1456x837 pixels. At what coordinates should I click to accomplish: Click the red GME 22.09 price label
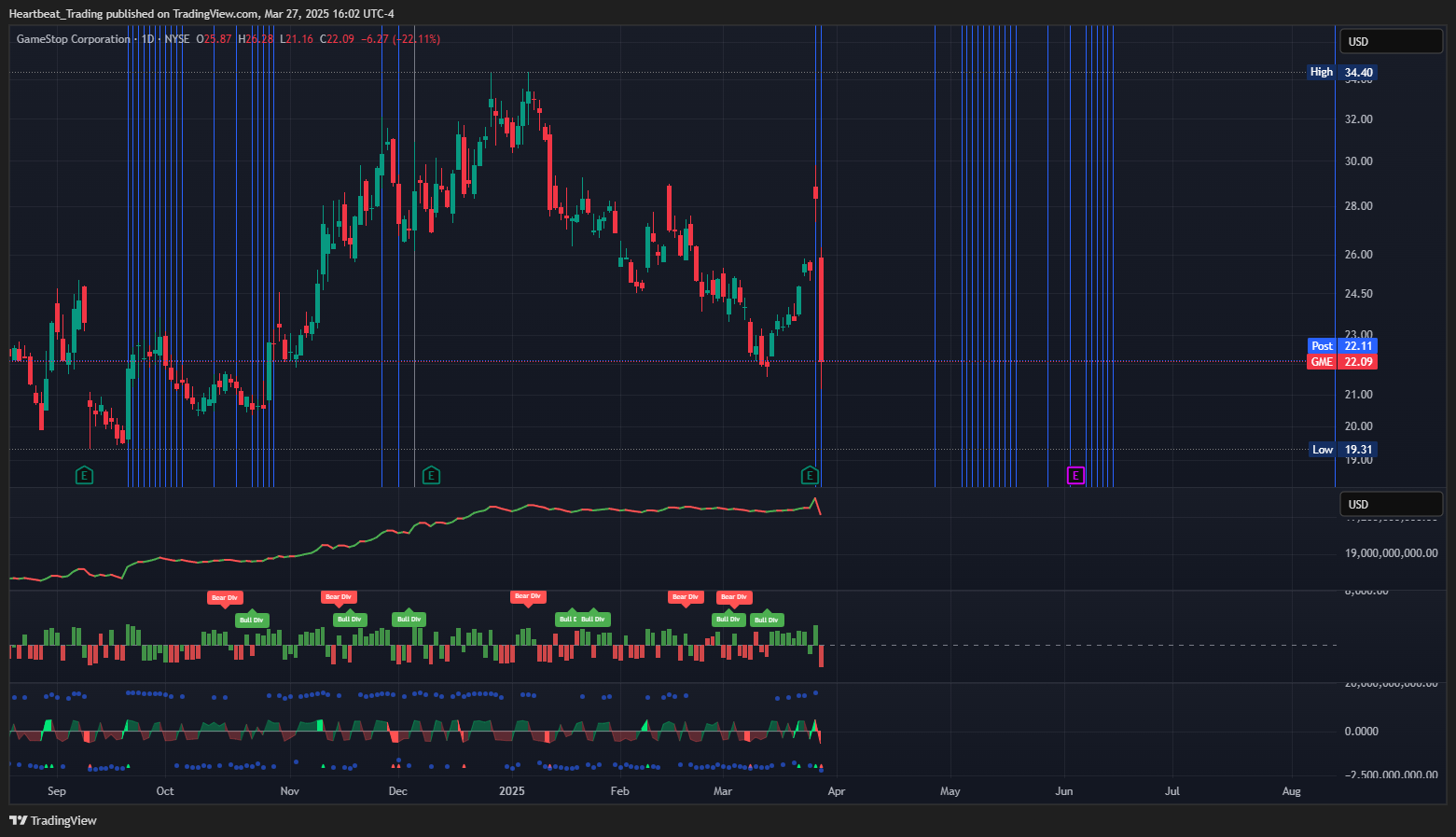pos(1342,361)
